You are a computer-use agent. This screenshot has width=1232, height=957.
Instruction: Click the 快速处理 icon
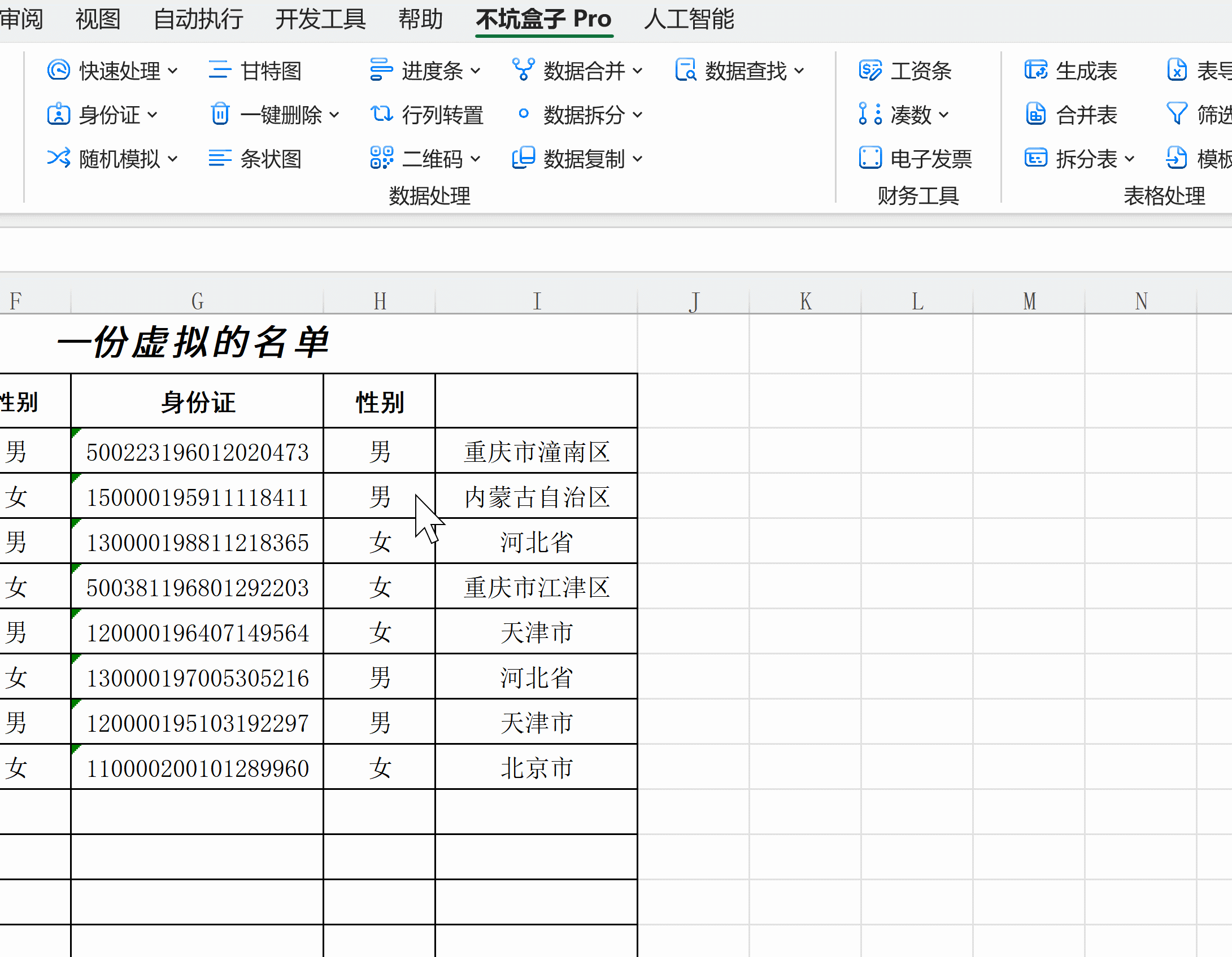(x=59, y=71)
